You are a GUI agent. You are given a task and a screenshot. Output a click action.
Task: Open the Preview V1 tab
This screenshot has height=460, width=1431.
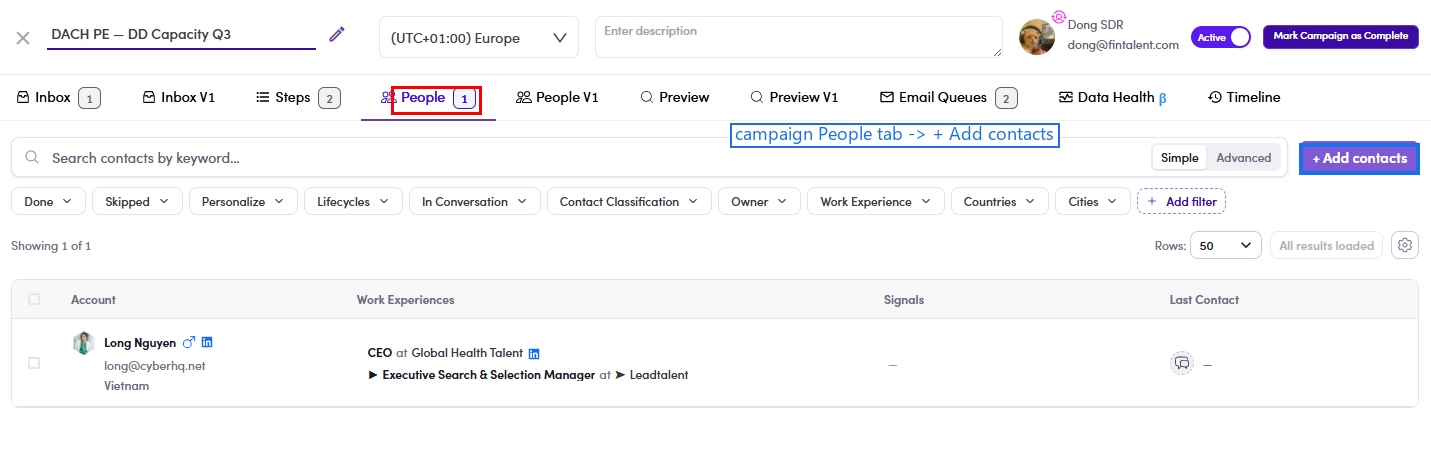794,98
